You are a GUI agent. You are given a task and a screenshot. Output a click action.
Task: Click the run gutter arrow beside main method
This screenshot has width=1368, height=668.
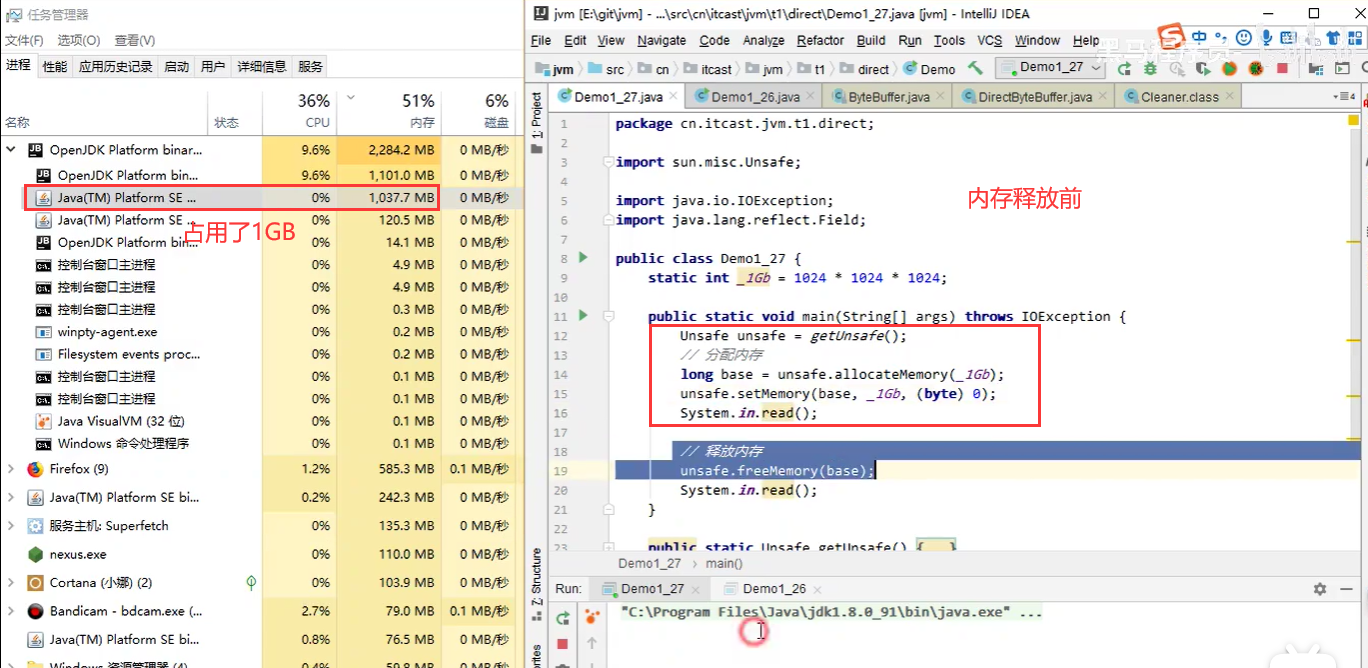[x=583, y=316]
